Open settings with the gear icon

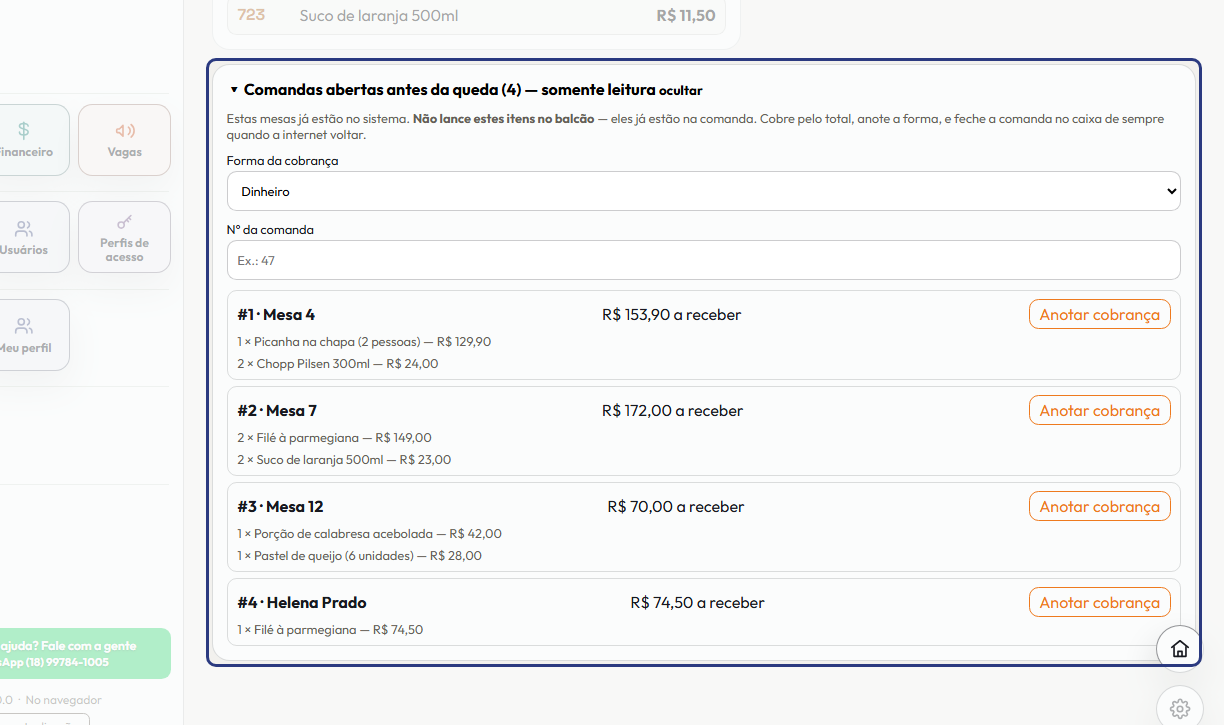coord(1180,709)
